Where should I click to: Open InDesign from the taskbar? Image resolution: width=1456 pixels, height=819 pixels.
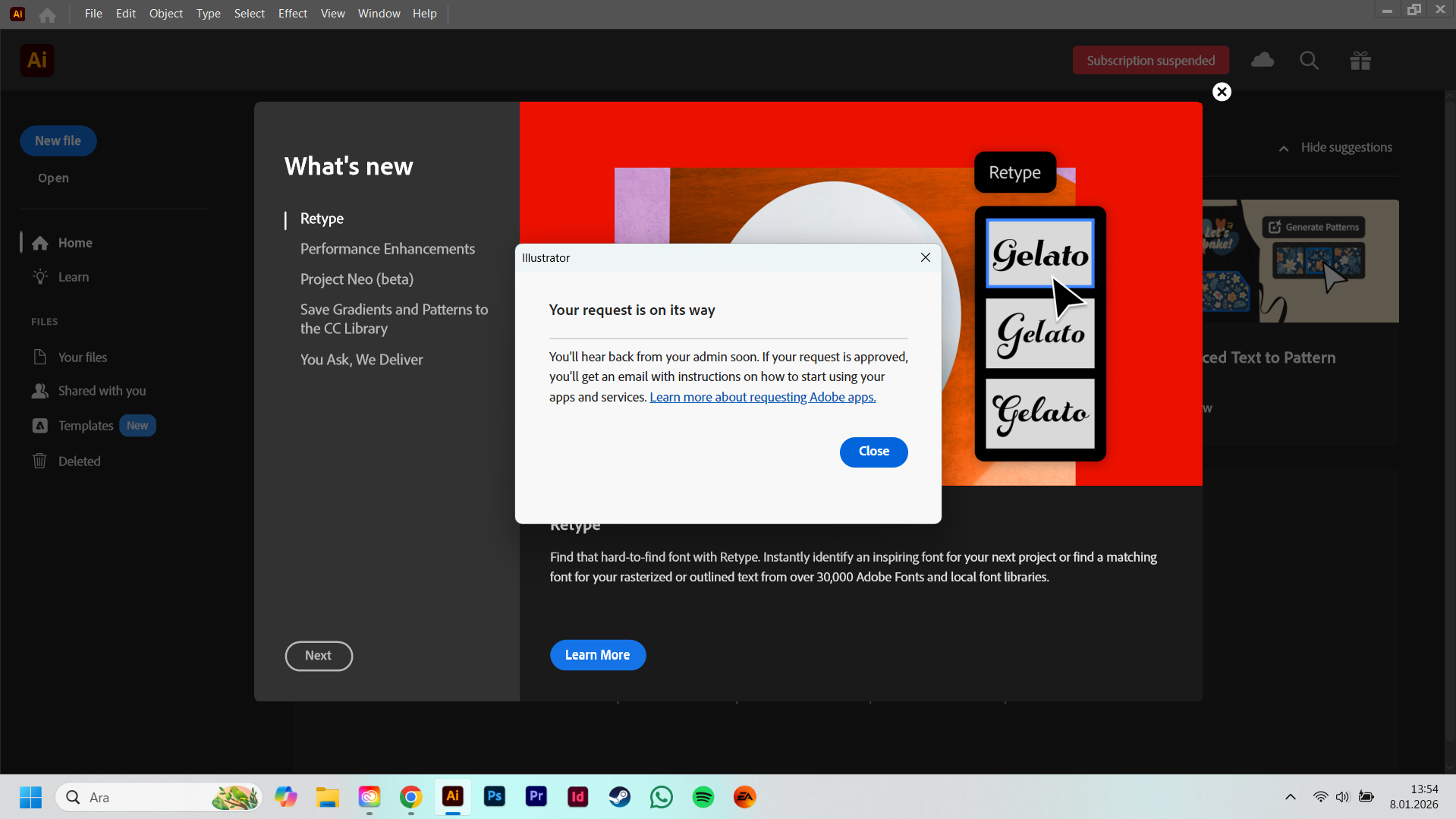pos(578,797)
